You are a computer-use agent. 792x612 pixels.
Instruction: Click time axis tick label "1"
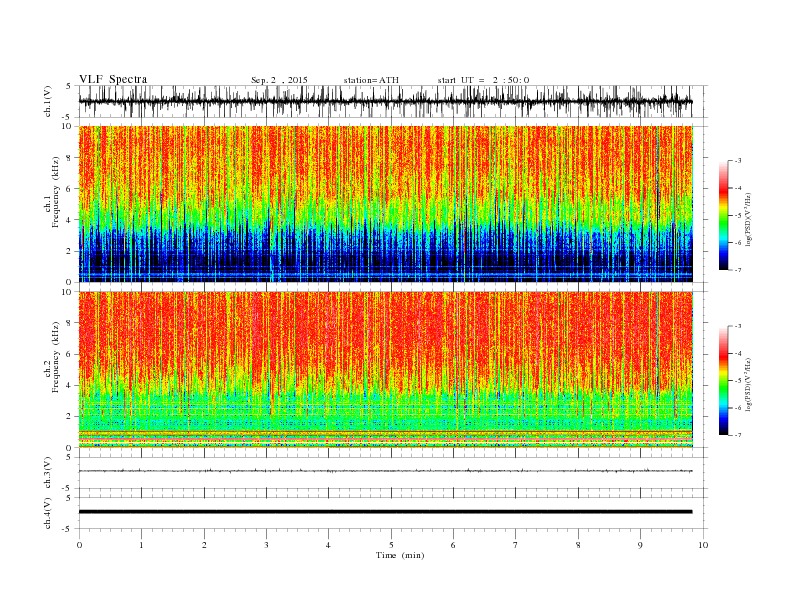142,545
